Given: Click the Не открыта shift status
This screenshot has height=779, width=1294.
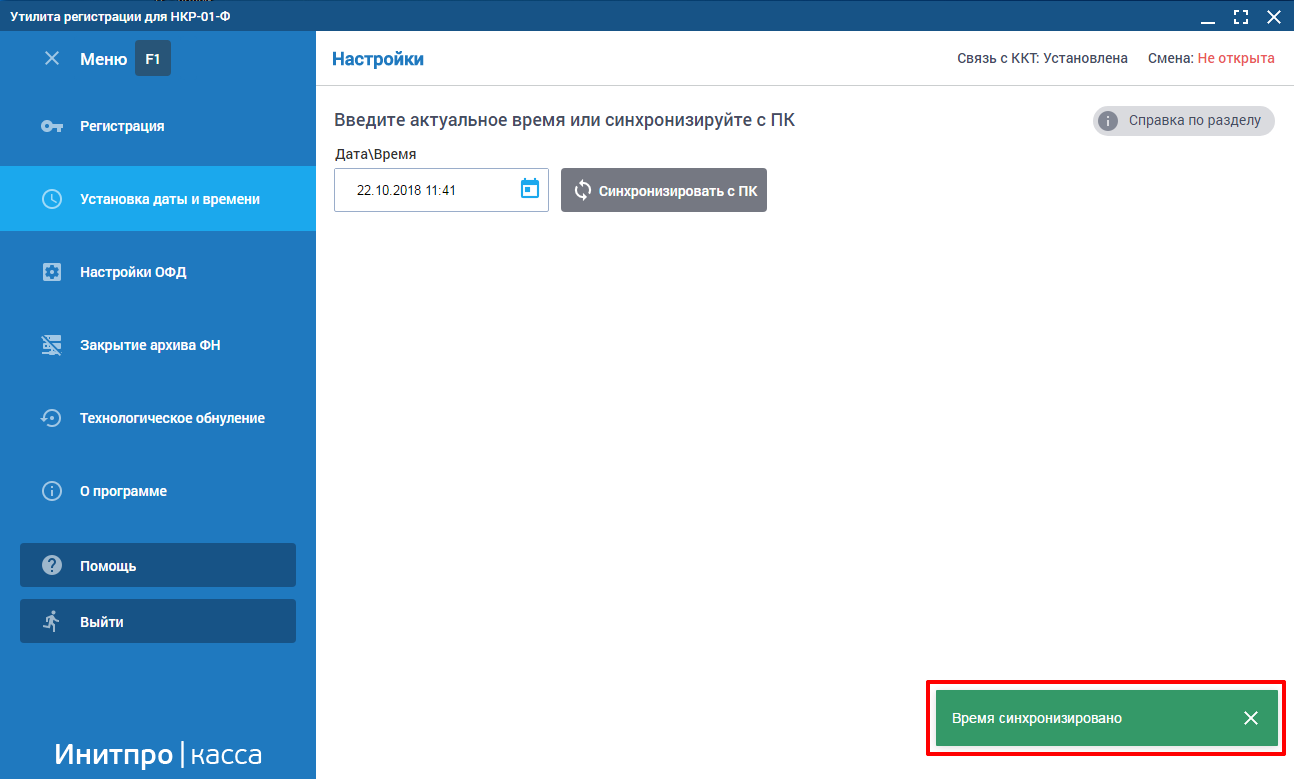Looking at the screenshot, I should point(1236,58).
